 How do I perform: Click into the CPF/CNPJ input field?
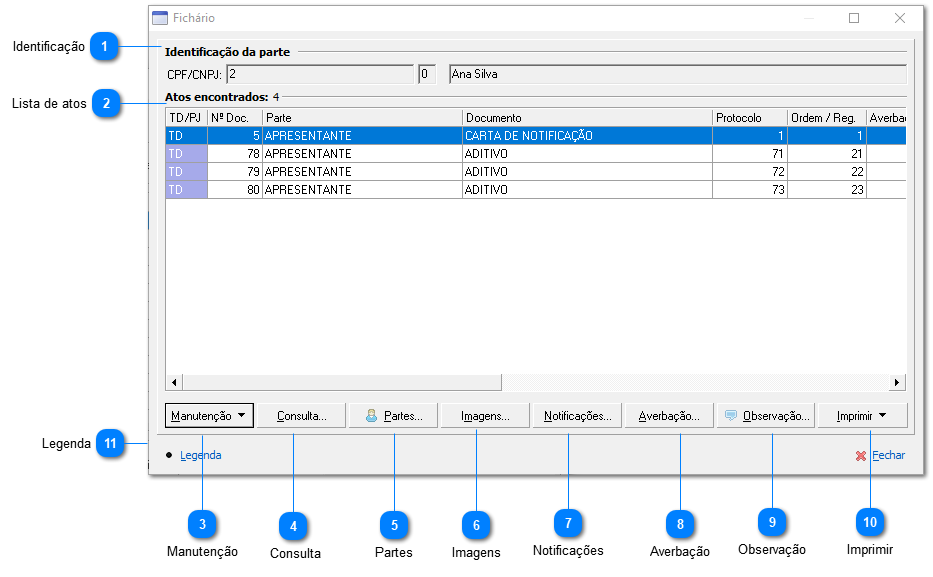pyautogui.click(x=320, y=74)
